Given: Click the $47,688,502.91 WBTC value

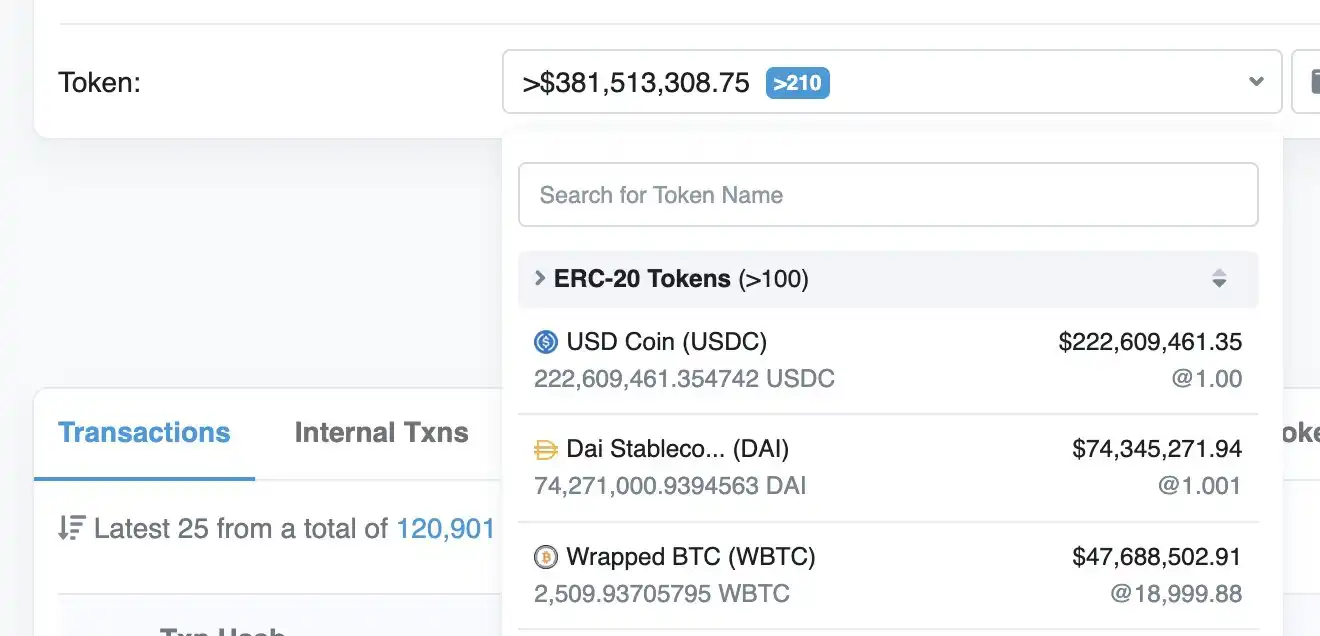Looking at the screenshot, I should pos(1157,557).
